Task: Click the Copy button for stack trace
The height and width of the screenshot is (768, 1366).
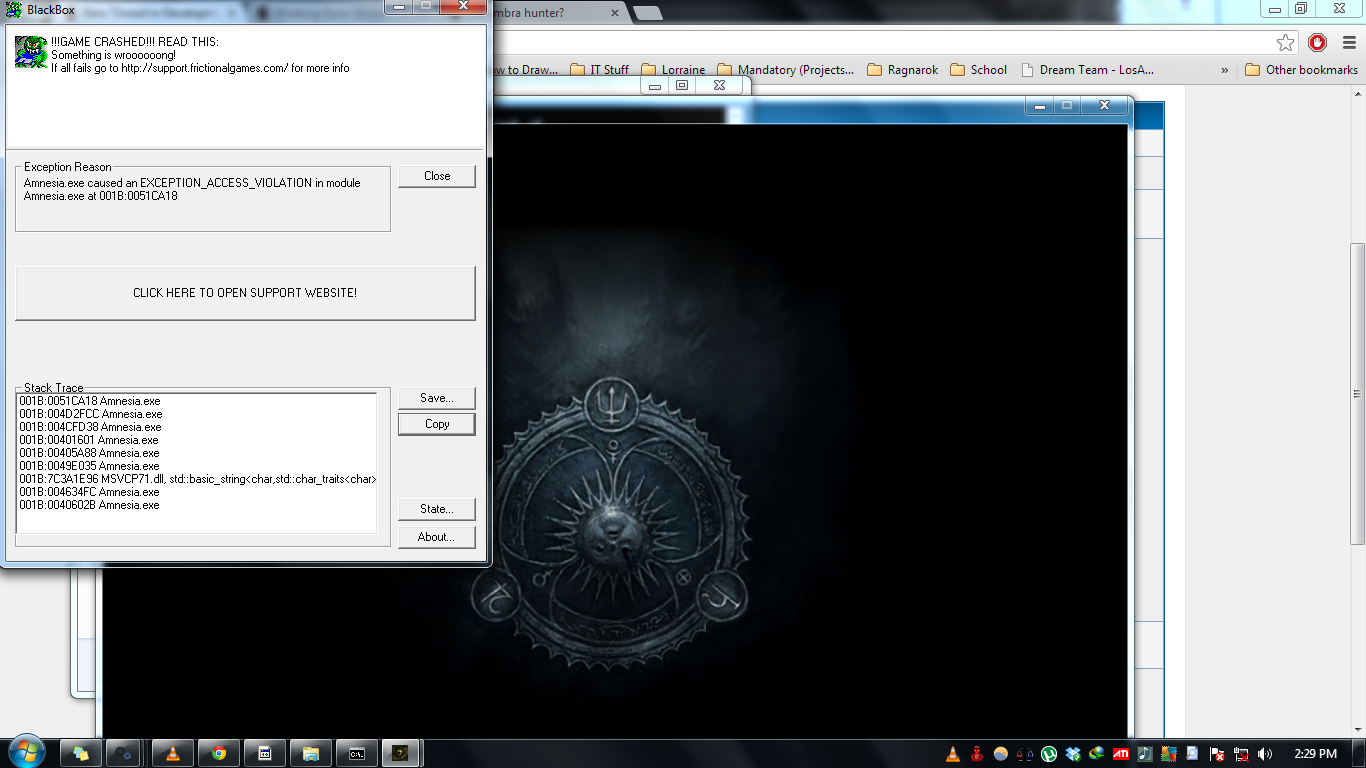Action: pos(436,424)
